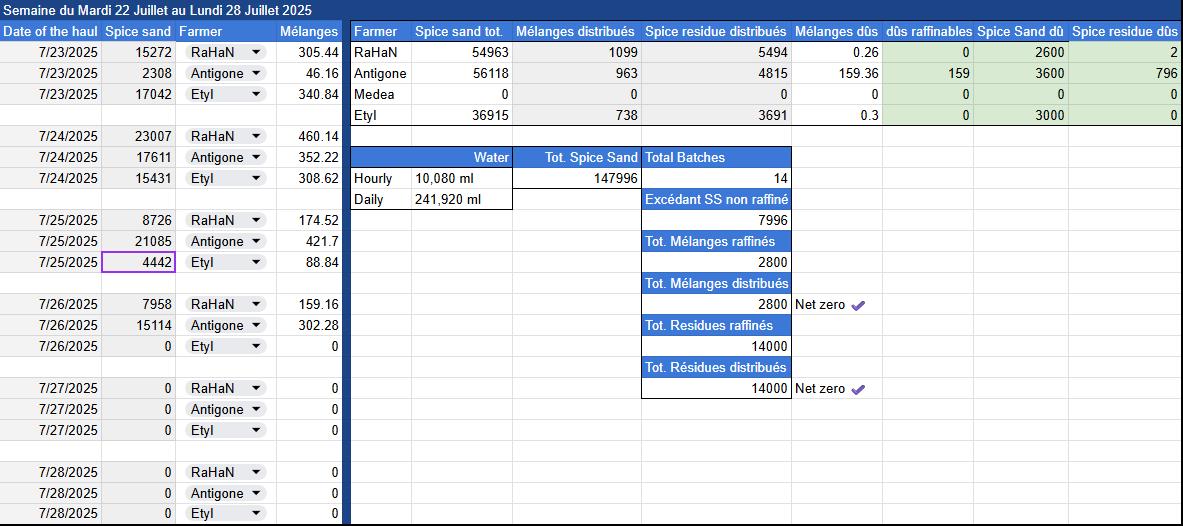The height and width of the screenshot is (526, 1183).
Task: Select the highlighted spice sand cell with 4442
Action: coord(138,262)
